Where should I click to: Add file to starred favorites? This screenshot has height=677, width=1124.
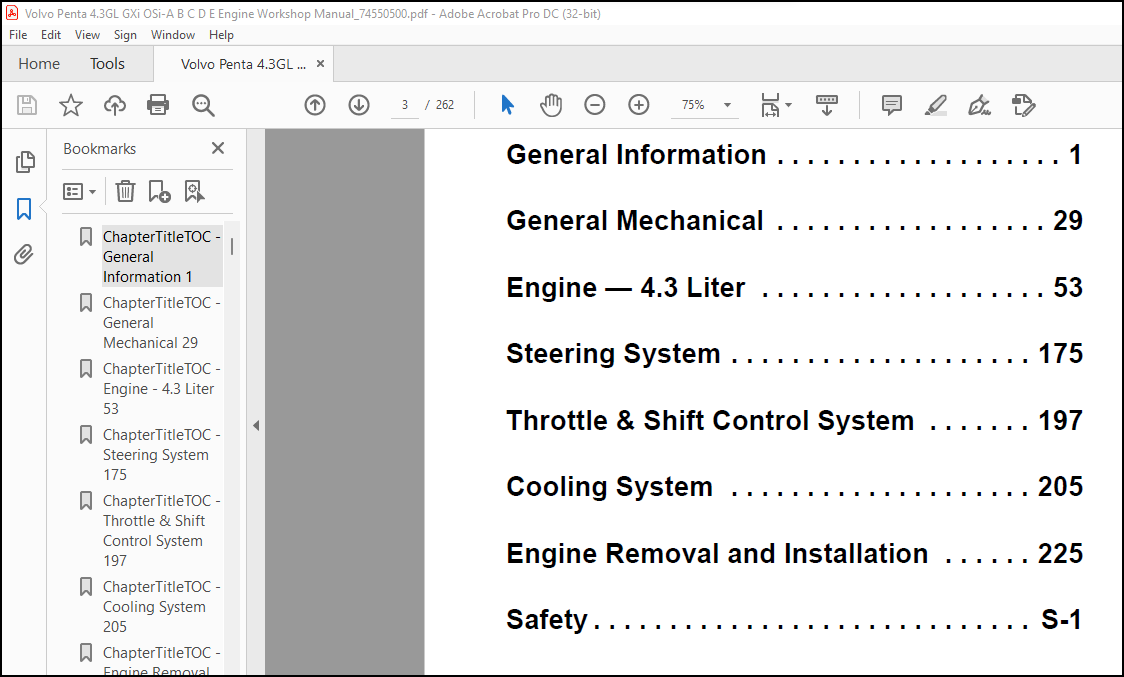[x=70, y=105]
